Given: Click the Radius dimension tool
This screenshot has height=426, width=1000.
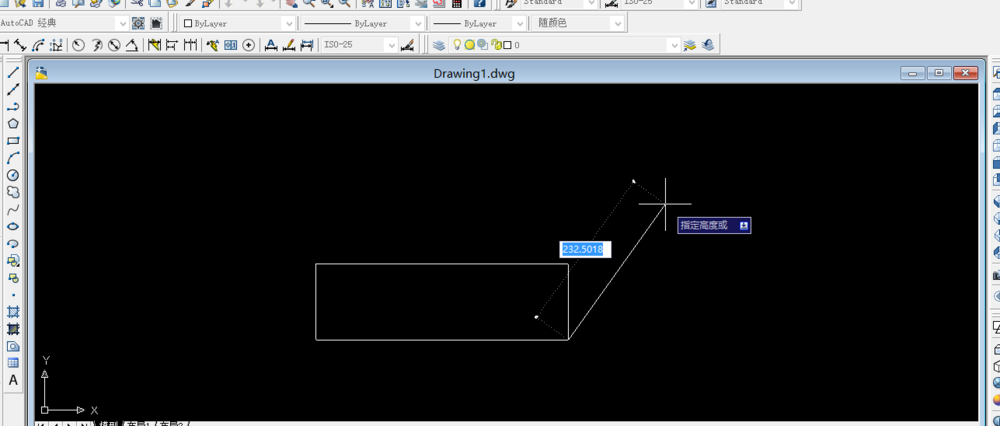Looking at the screenshot, I should click(x=78, y=45).
